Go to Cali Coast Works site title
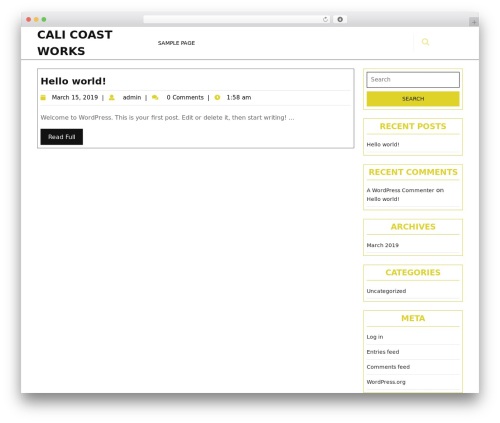The image size is (500, 423). (x=75, y=43)
